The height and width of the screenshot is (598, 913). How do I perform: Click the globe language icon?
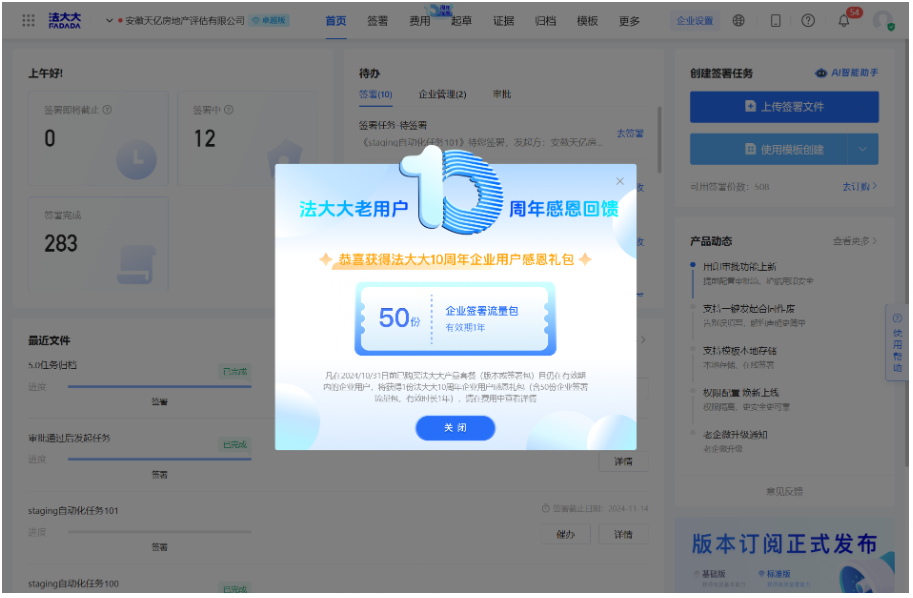(740, 21)
